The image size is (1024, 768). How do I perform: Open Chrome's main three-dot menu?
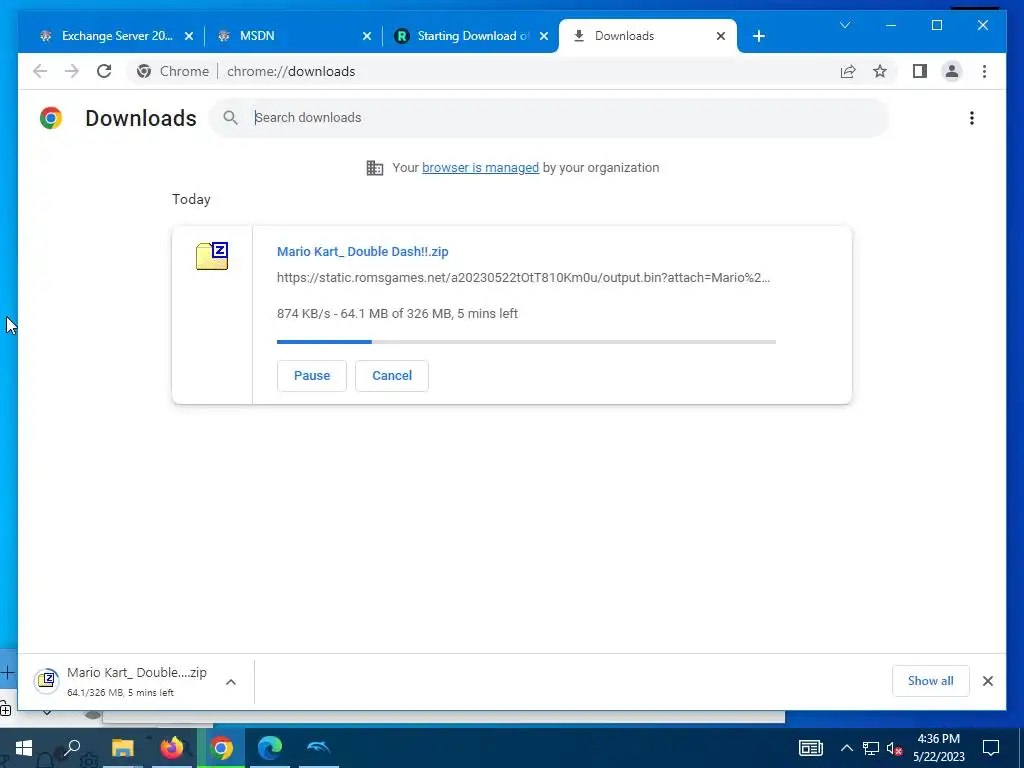(x=984, y=71)
